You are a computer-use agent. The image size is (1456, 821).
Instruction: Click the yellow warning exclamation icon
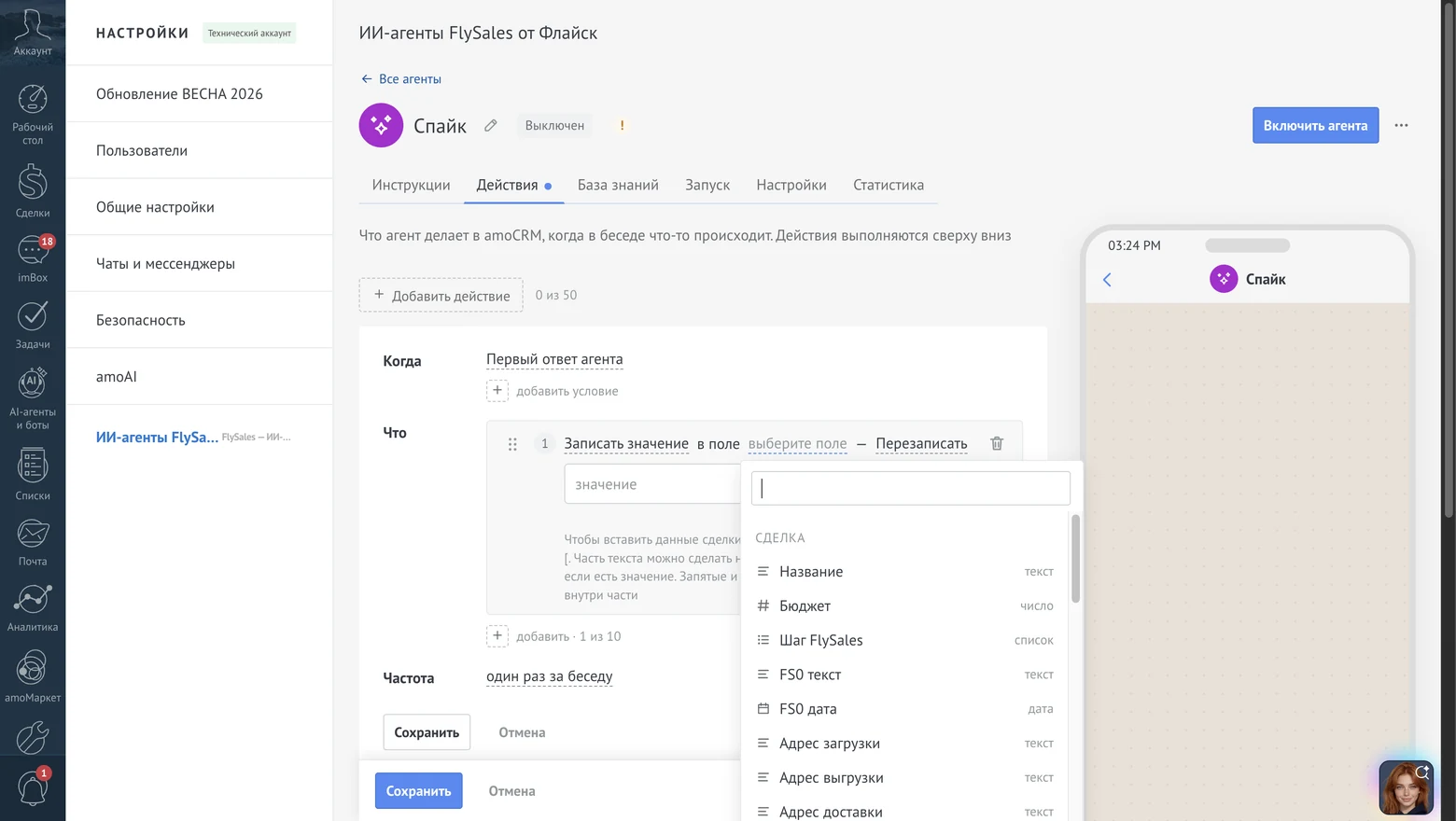point(622,125)
